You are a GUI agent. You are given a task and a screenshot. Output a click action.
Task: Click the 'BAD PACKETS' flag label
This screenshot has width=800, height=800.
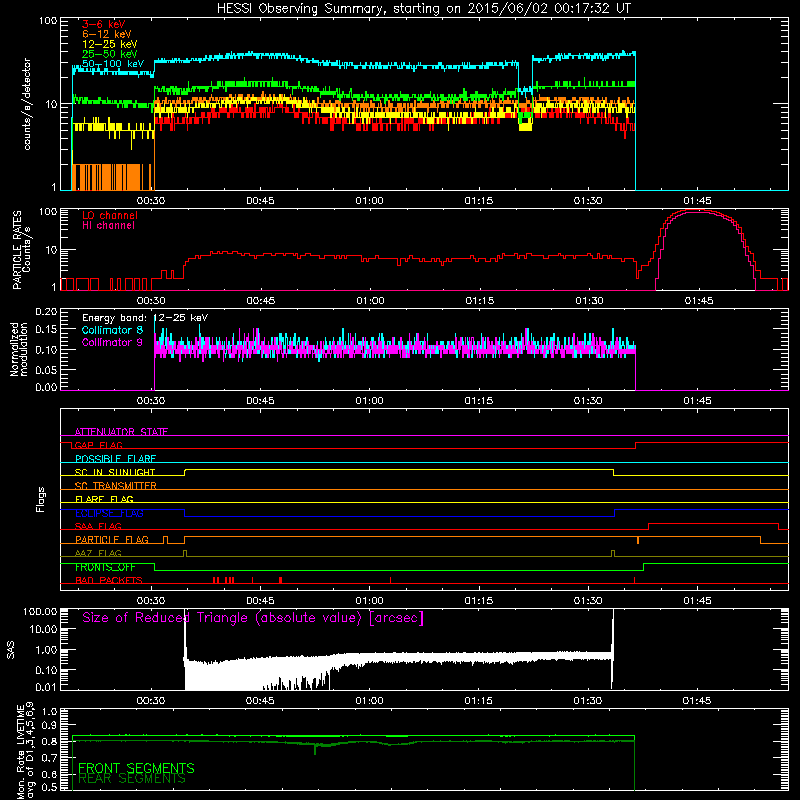click(x=109, y=580)
